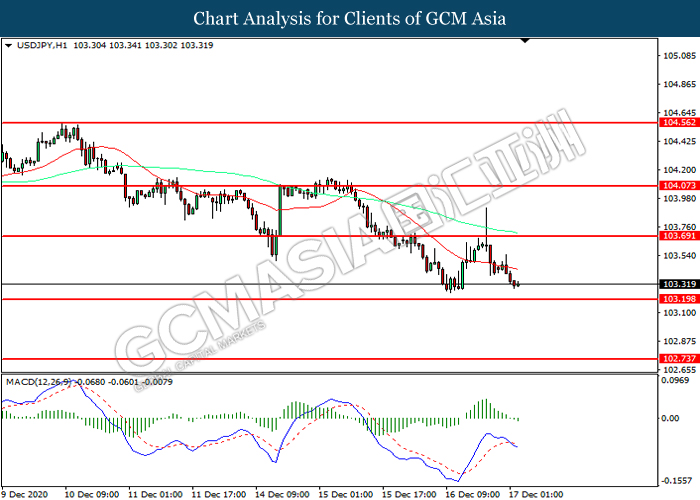Click the price label 104.562

[679, 122]
